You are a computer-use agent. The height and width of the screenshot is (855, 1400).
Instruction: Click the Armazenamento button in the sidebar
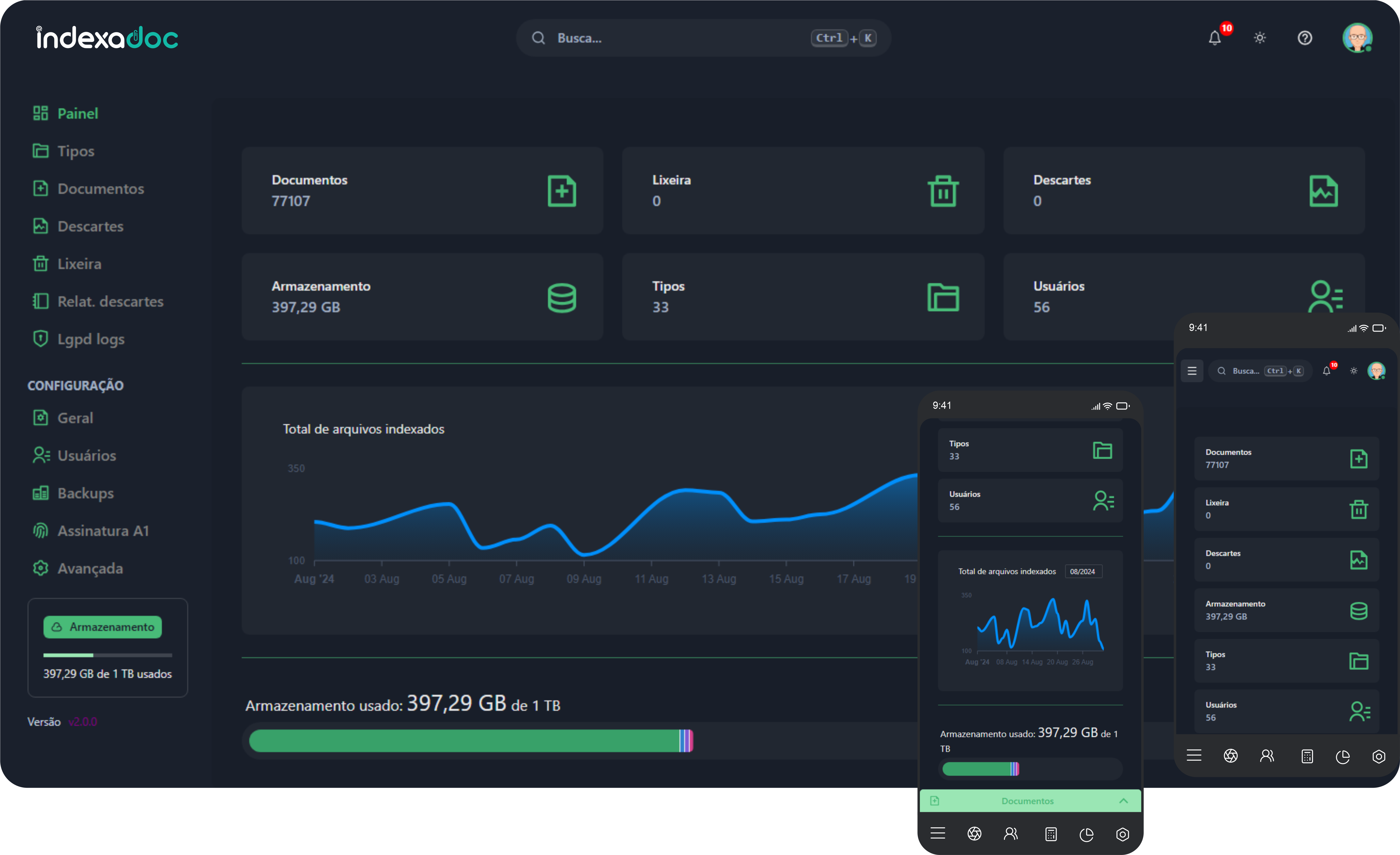102,627
